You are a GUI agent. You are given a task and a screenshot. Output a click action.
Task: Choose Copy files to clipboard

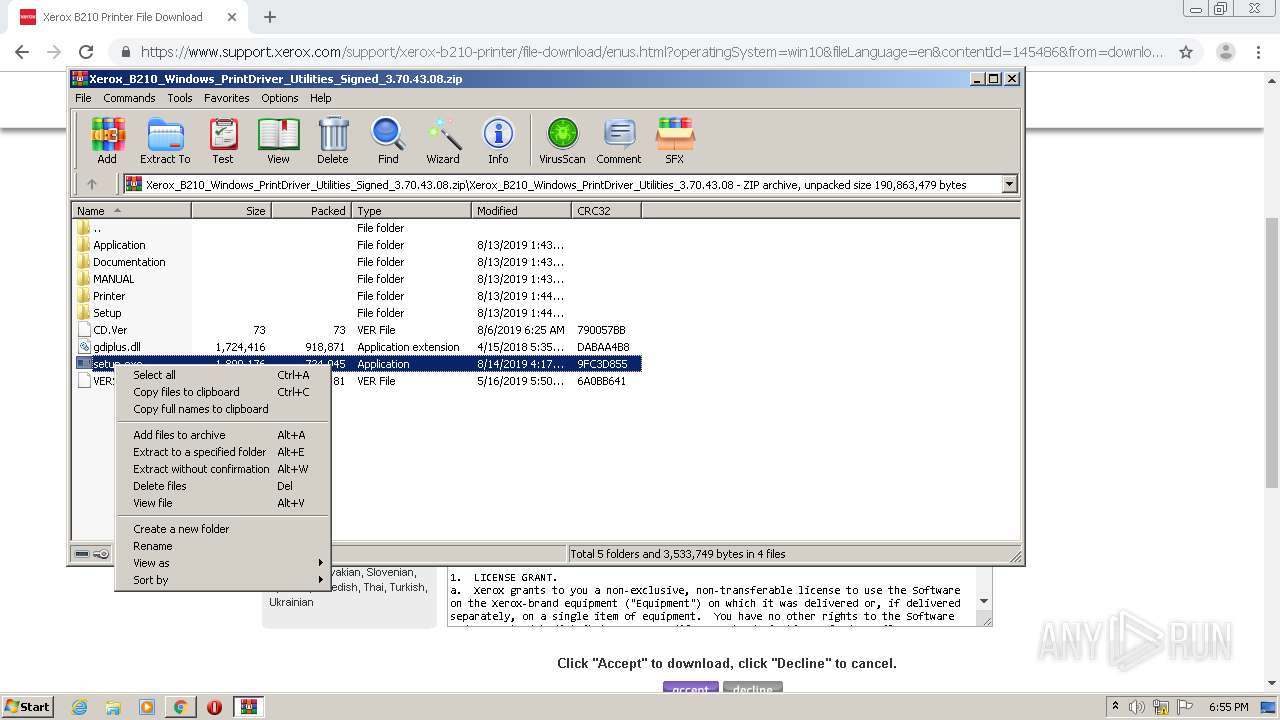click(222, 392)
